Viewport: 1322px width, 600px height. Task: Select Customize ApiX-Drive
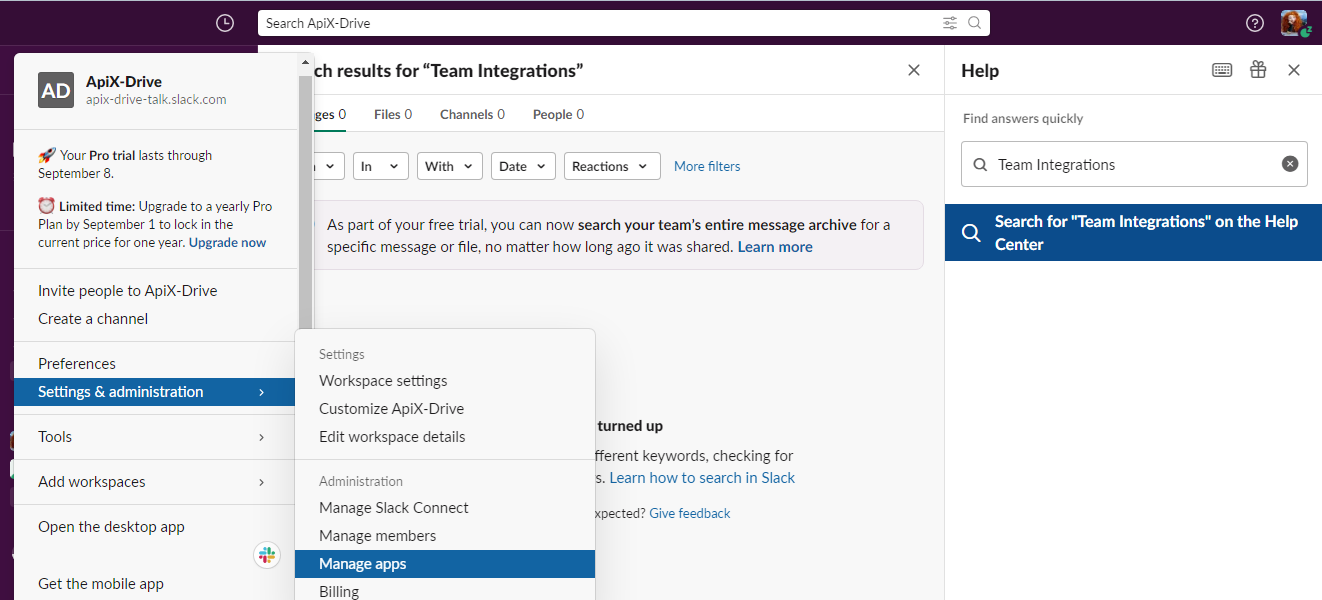(445, 409)
